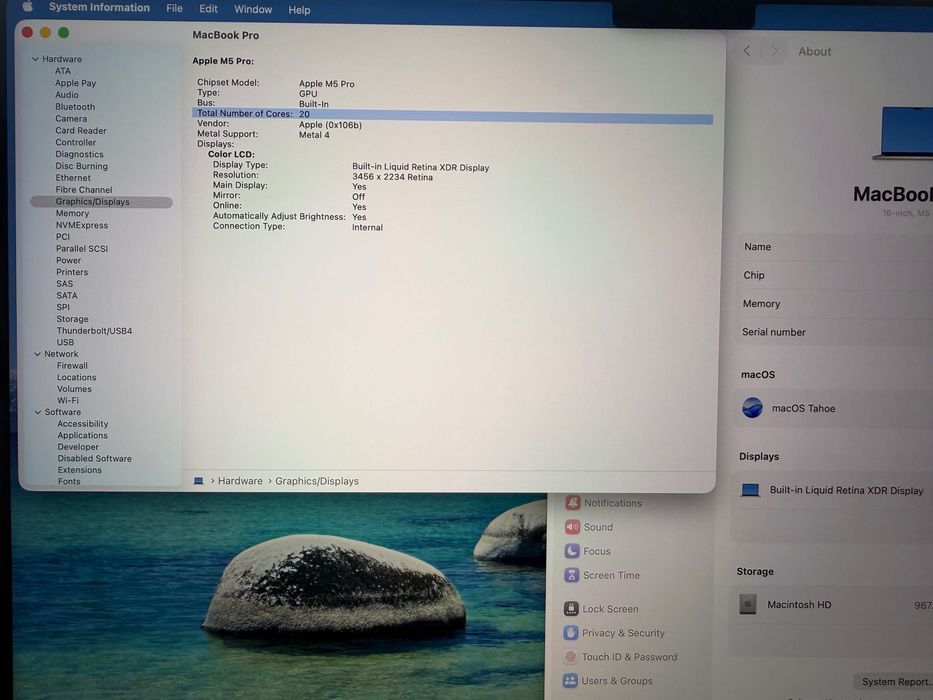Select Bluetooth in the sidebar
Image resolution: width=933 pixels, height=700 pixels.
pos(75,107)
